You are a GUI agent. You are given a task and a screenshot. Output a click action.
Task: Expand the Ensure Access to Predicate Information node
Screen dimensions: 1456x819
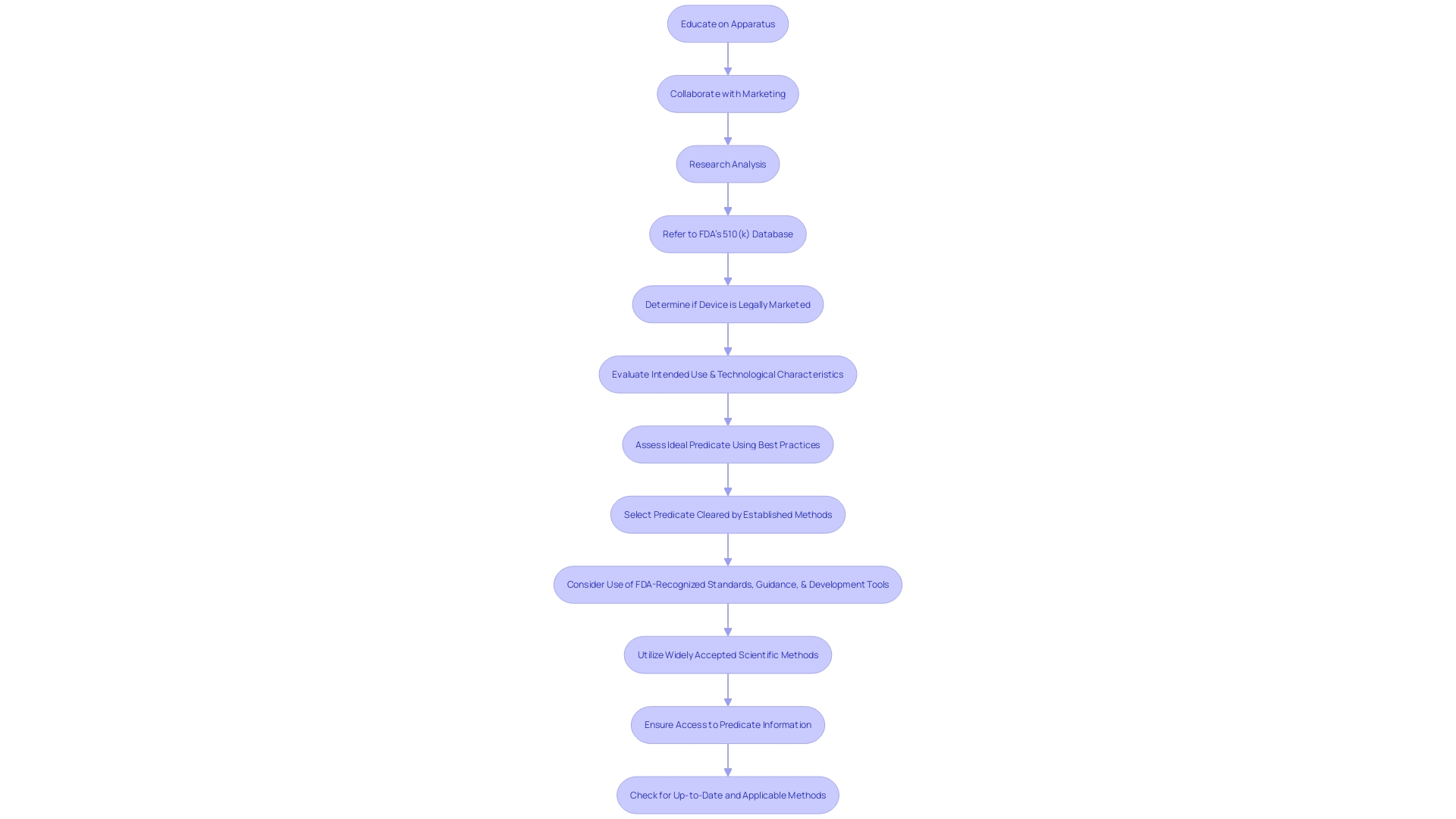(x=727, y=724)
